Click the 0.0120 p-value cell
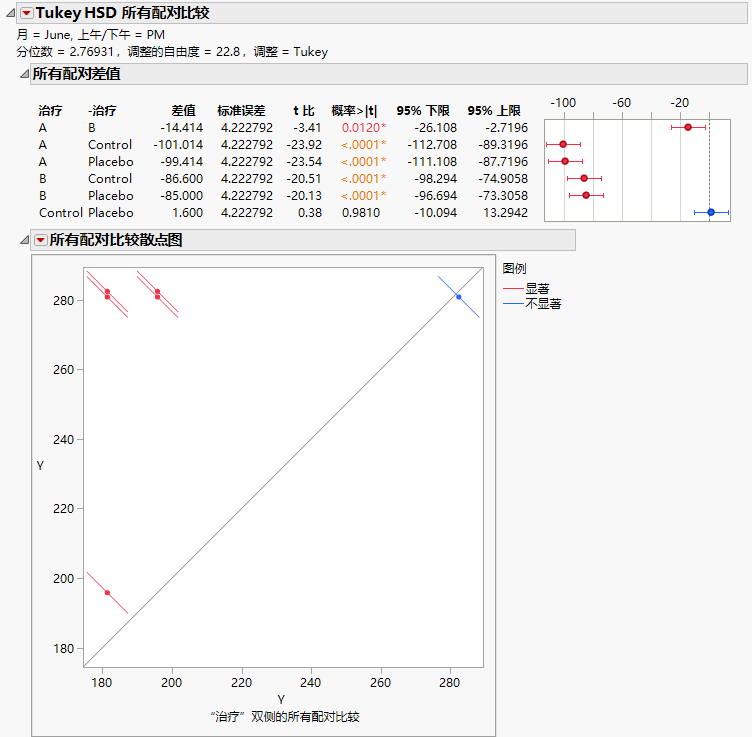The height and width of the screenshot is (737, 752). tap(361, 128)
